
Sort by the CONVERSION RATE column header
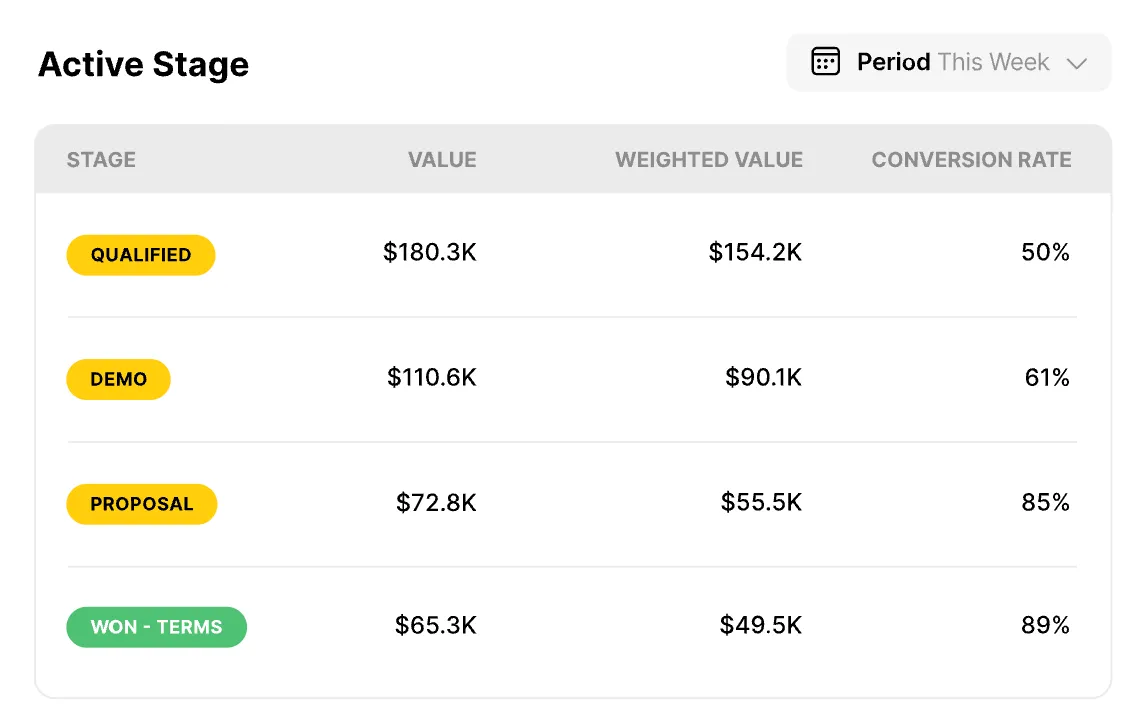click(971, 160)
